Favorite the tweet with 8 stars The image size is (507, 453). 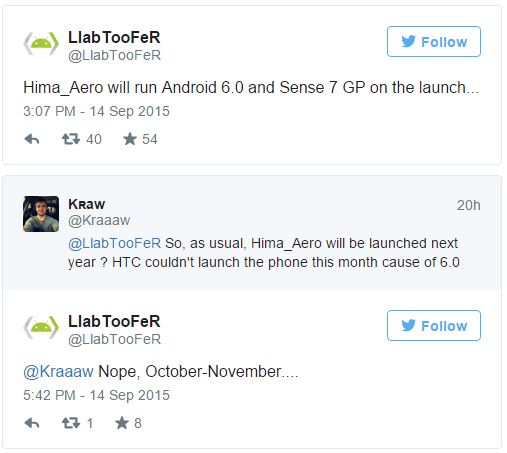122,423
